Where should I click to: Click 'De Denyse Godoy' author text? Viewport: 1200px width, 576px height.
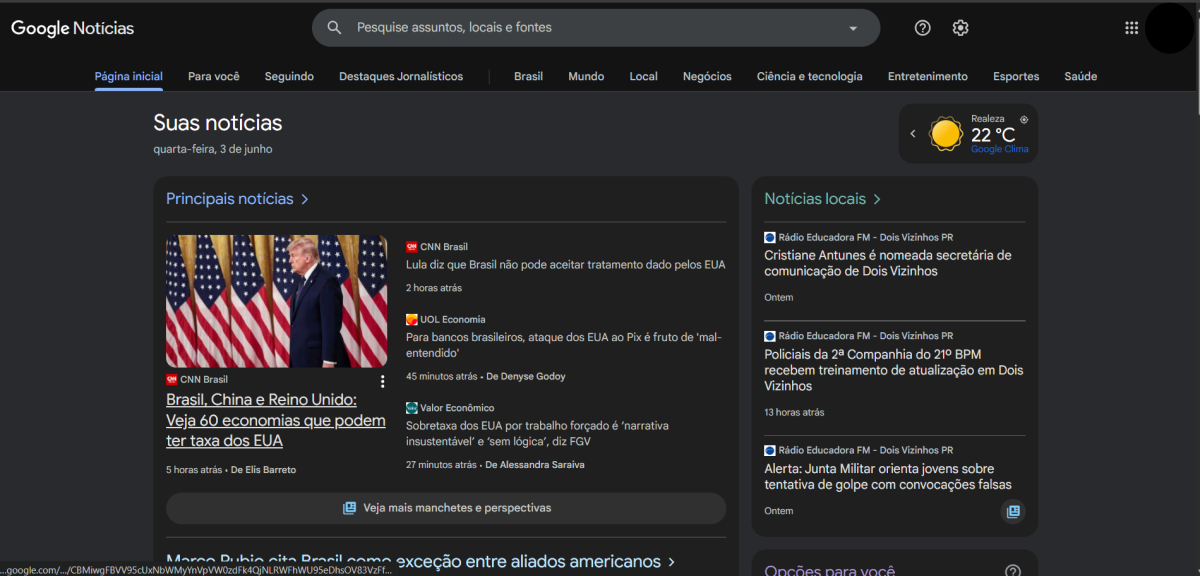click(x=525, y=377)
